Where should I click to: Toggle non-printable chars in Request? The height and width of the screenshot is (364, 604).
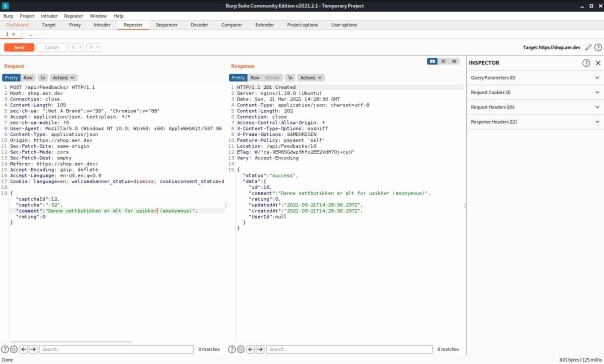click(43, 78)
